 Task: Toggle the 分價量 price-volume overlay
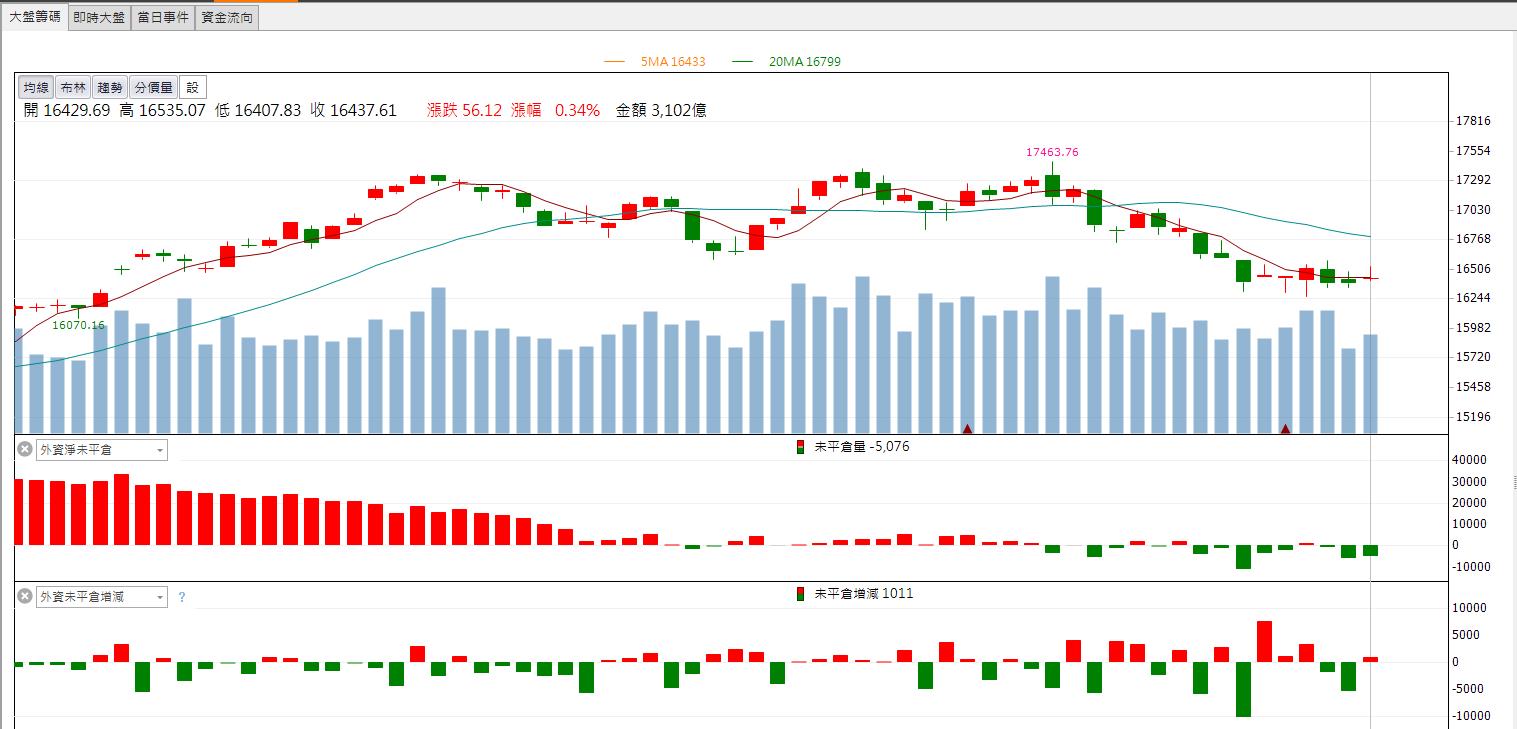pyautogui.click(x=154, y=87)
